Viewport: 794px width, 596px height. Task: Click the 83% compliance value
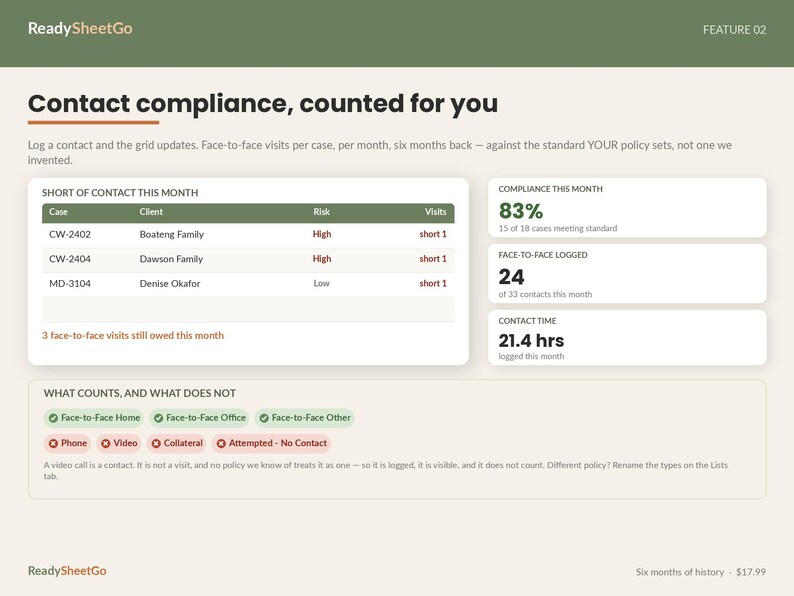521,210
